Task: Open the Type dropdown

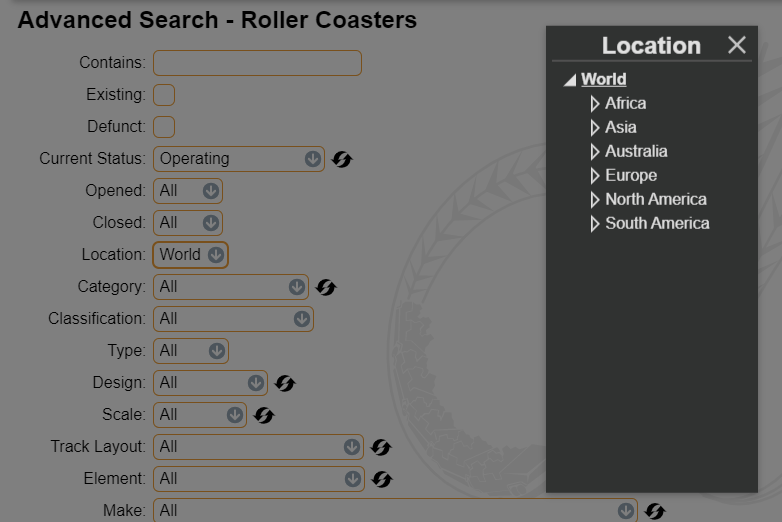Action: [x=191, y=351]
